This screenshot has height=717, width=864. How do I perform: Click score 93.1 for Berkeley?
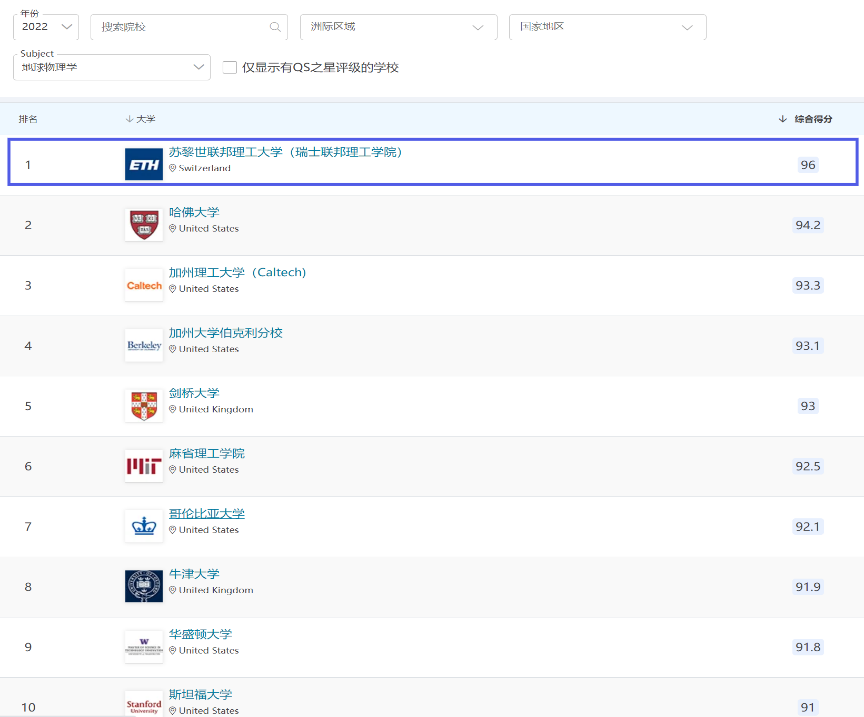(808, 346)
